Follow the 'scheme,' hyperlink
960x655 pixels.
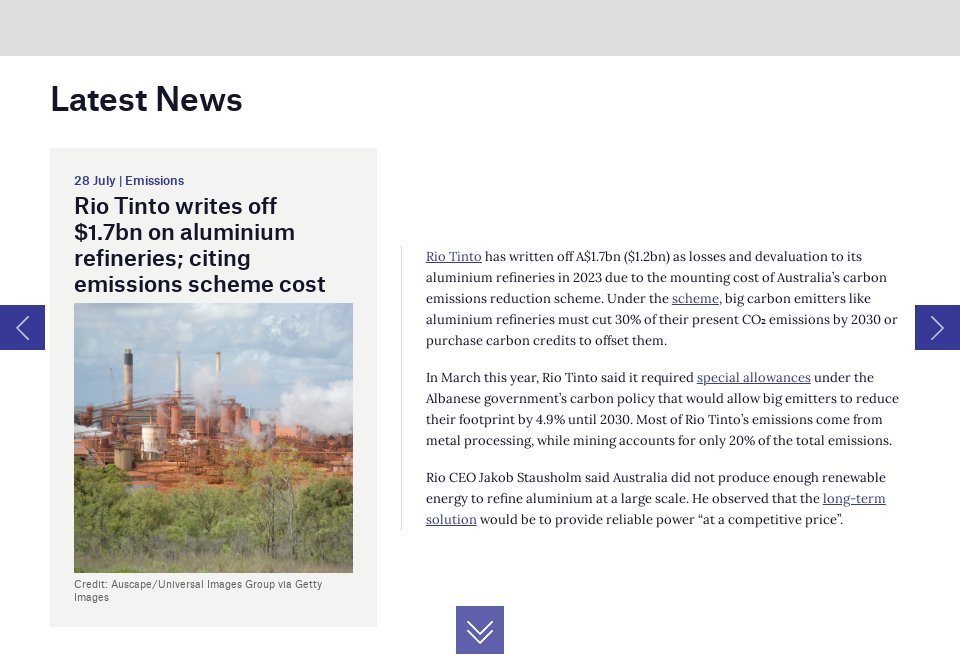coord(696,299)
